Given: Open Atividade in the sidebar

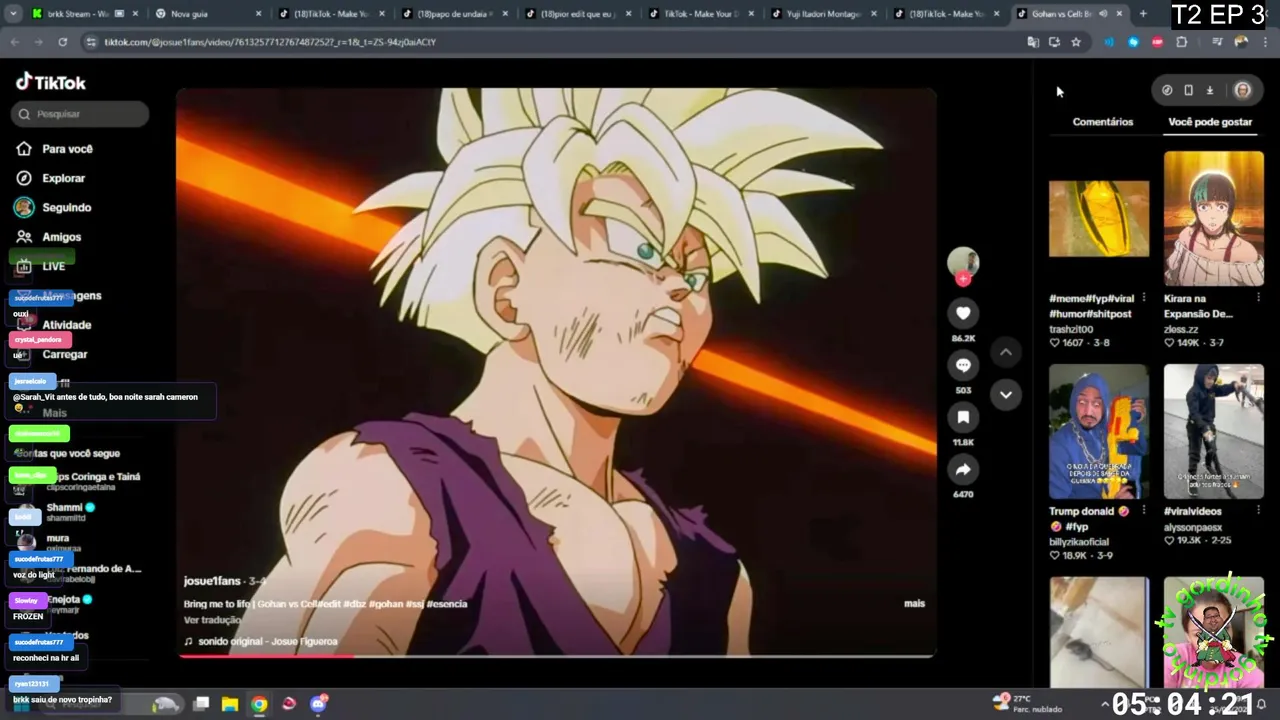Looking at the screenshot, I should tap(66, 325).
